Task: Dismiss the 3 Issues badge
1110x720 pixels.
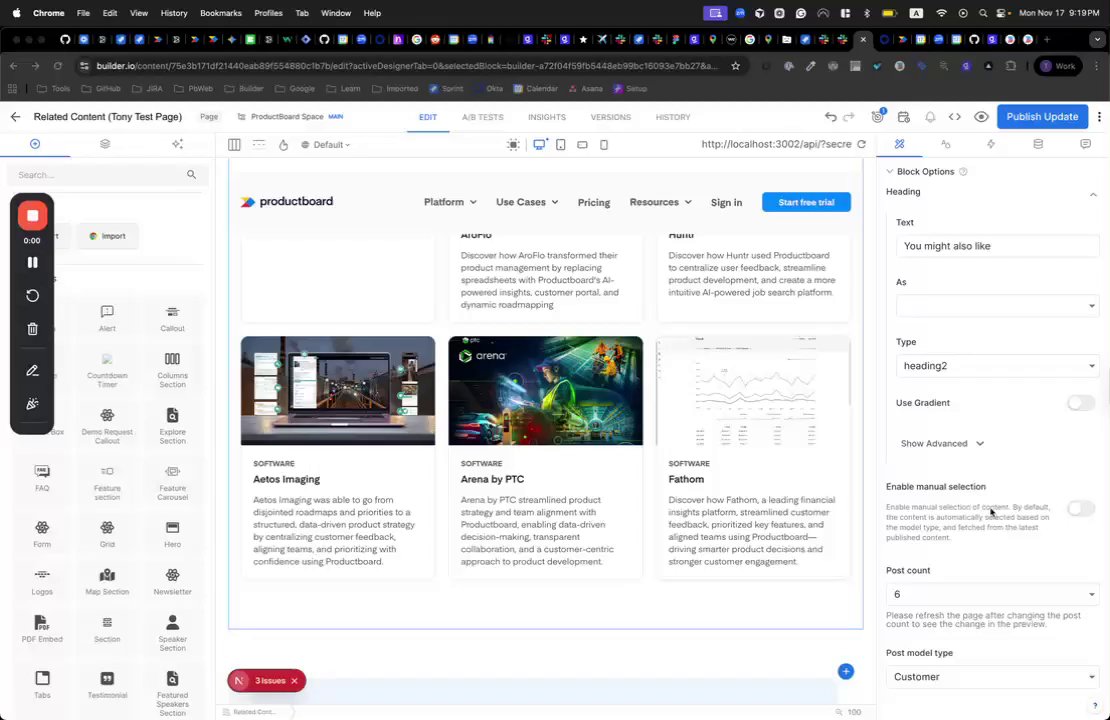Action: tap(294, 680)
